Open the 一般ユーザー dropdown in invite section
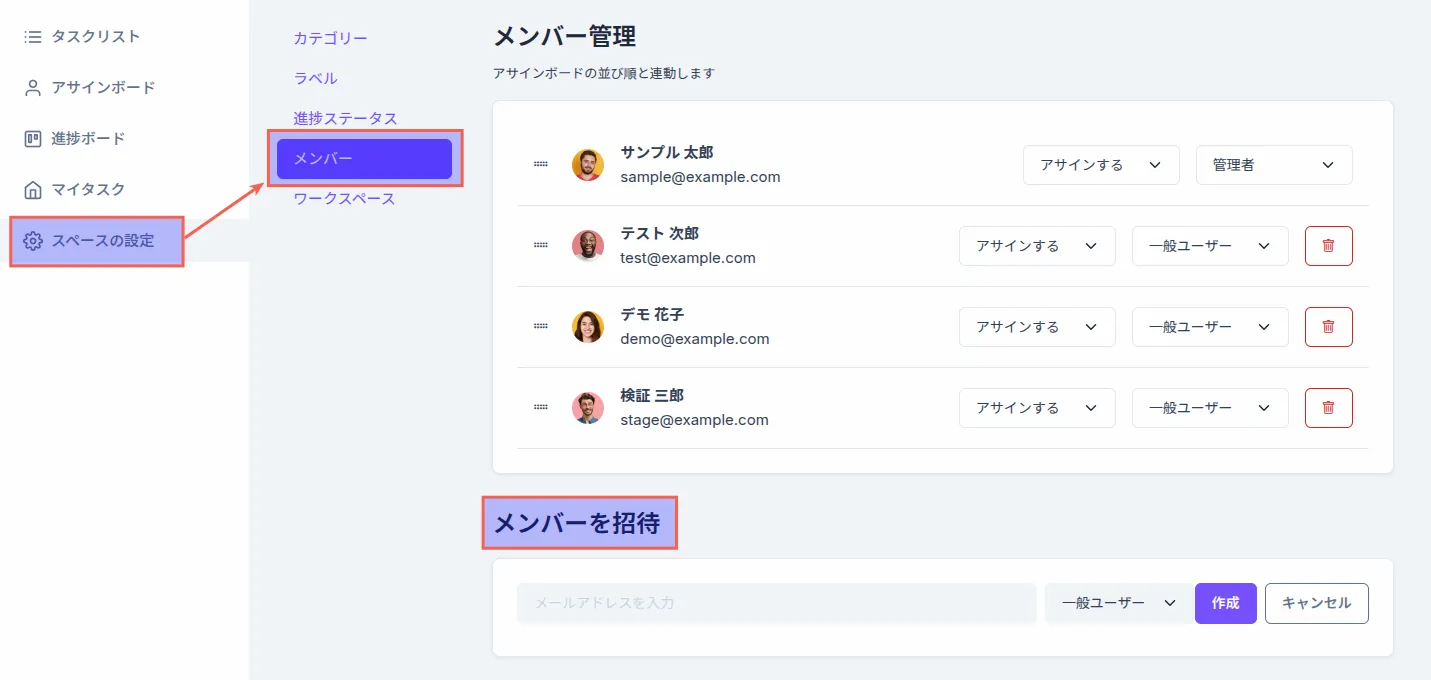The height and width of the screenshot is (680, 1431). click(1117, 603)
